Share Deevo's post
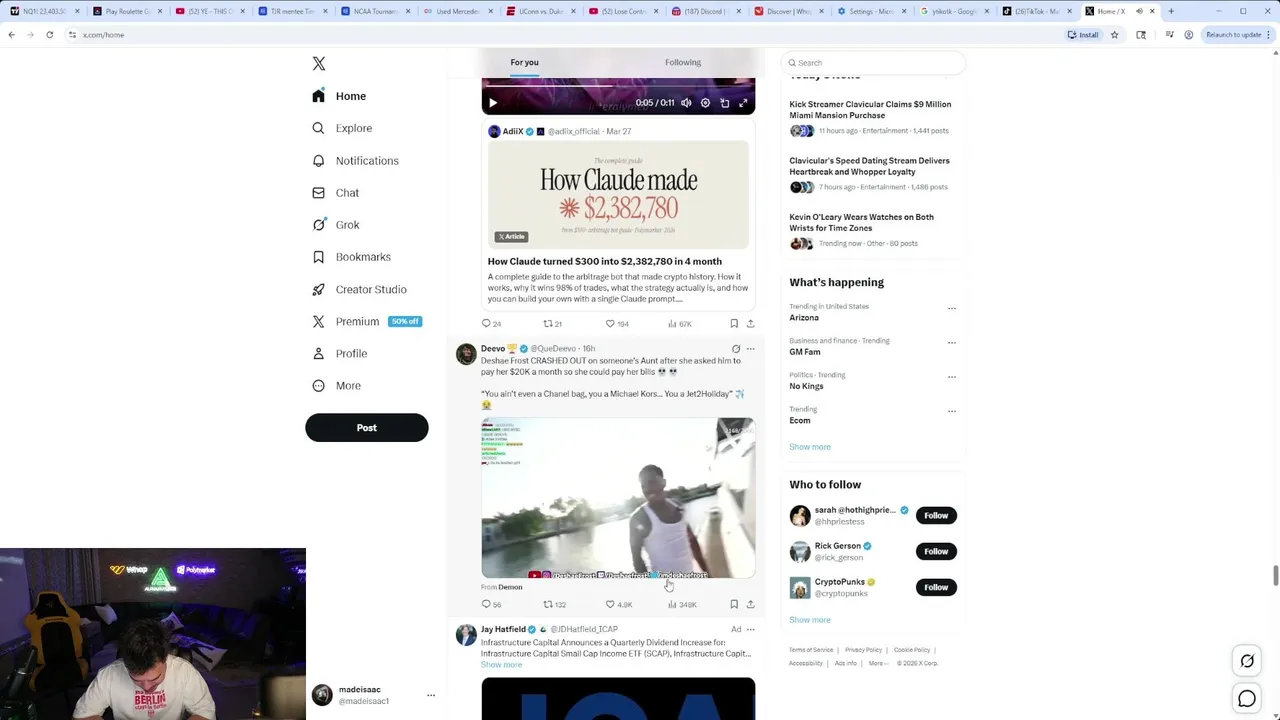The image size is (1280, 720). pos(750,604)
